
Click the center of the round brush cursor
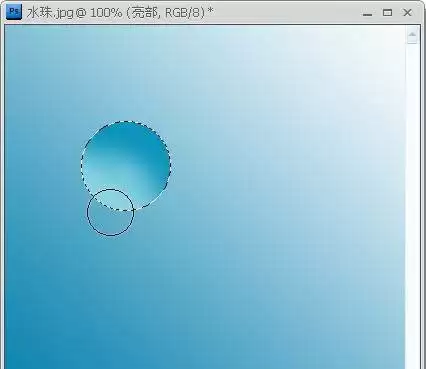coord(110,212)
